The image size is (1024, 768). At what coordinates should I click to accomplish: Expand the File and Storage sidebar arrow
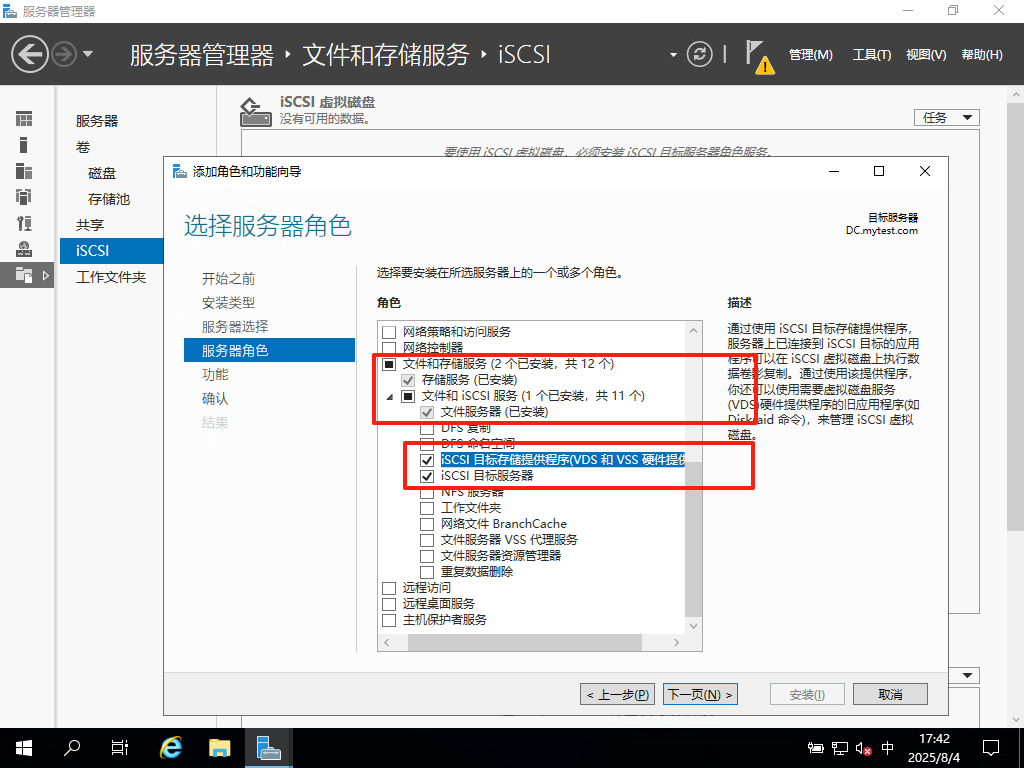click(46, 276)
